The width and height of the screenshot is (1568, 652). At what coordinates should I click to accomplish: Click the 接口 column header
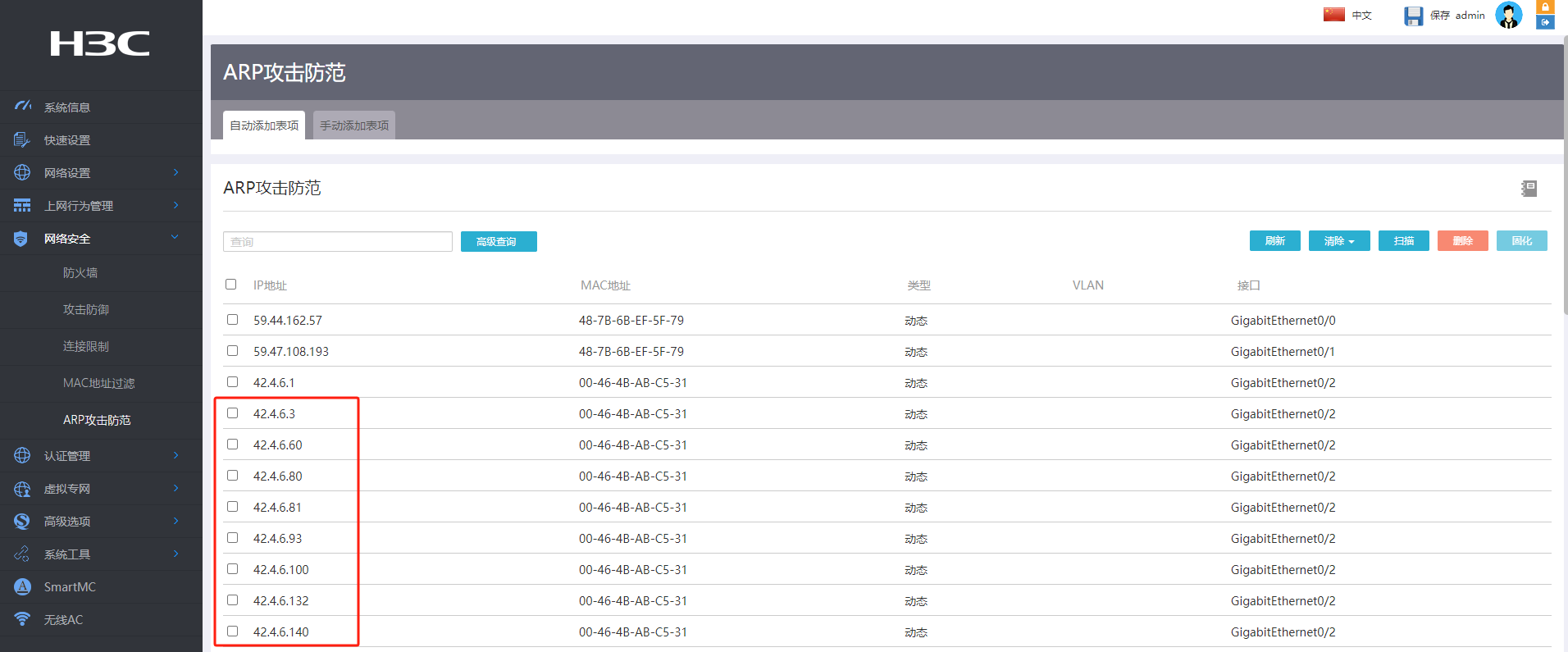pyautogui.click(x=1248, y=285)
